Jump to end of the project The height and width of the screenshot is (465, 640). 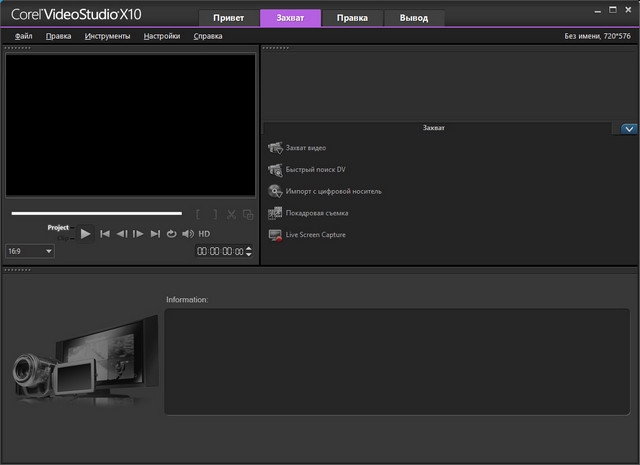[x=155, y=234]
